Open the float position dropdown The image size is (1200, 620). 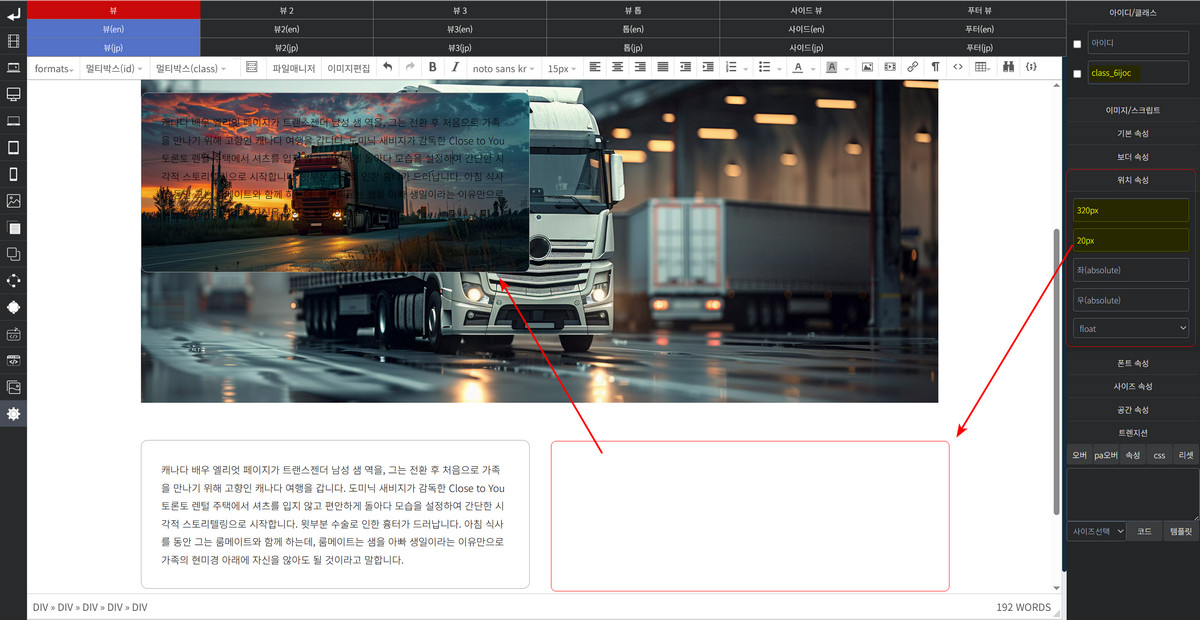(x=1131, y=328)
